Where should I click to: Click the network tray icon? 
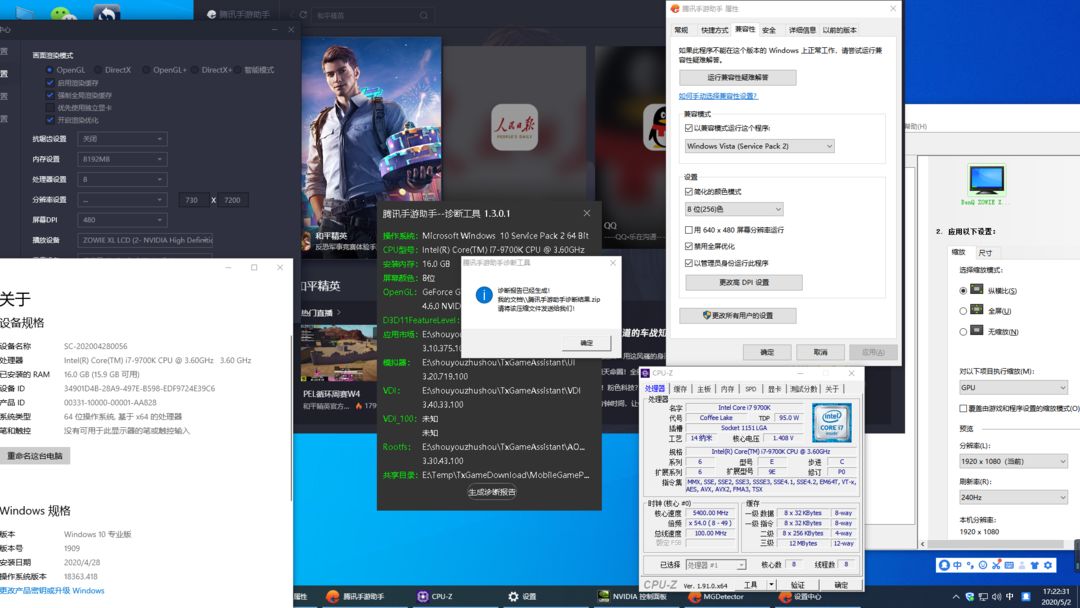point(983,596)
